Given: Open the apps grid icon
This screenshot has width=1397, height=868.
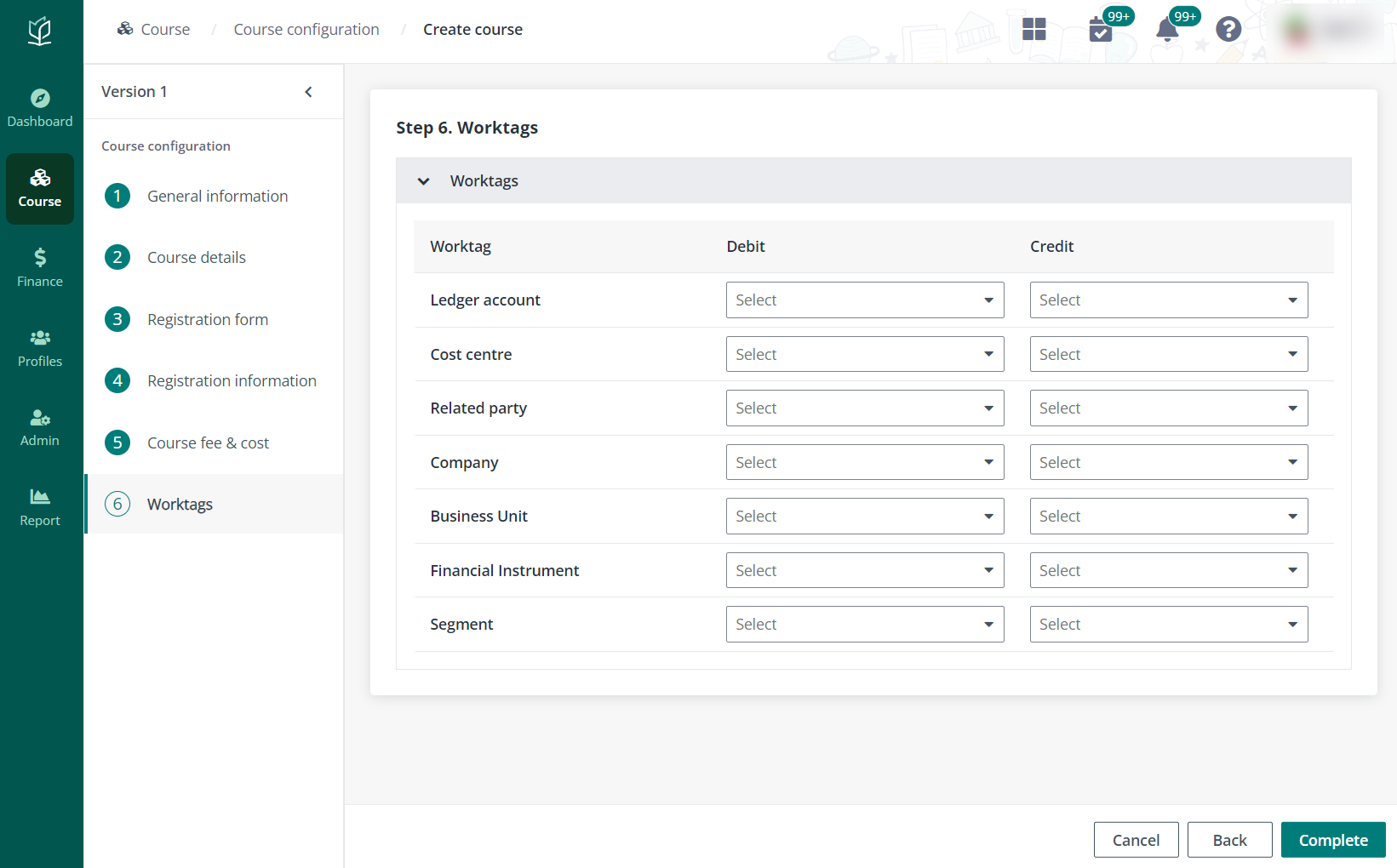Looking at the screenshot, I should point(1033,29).
